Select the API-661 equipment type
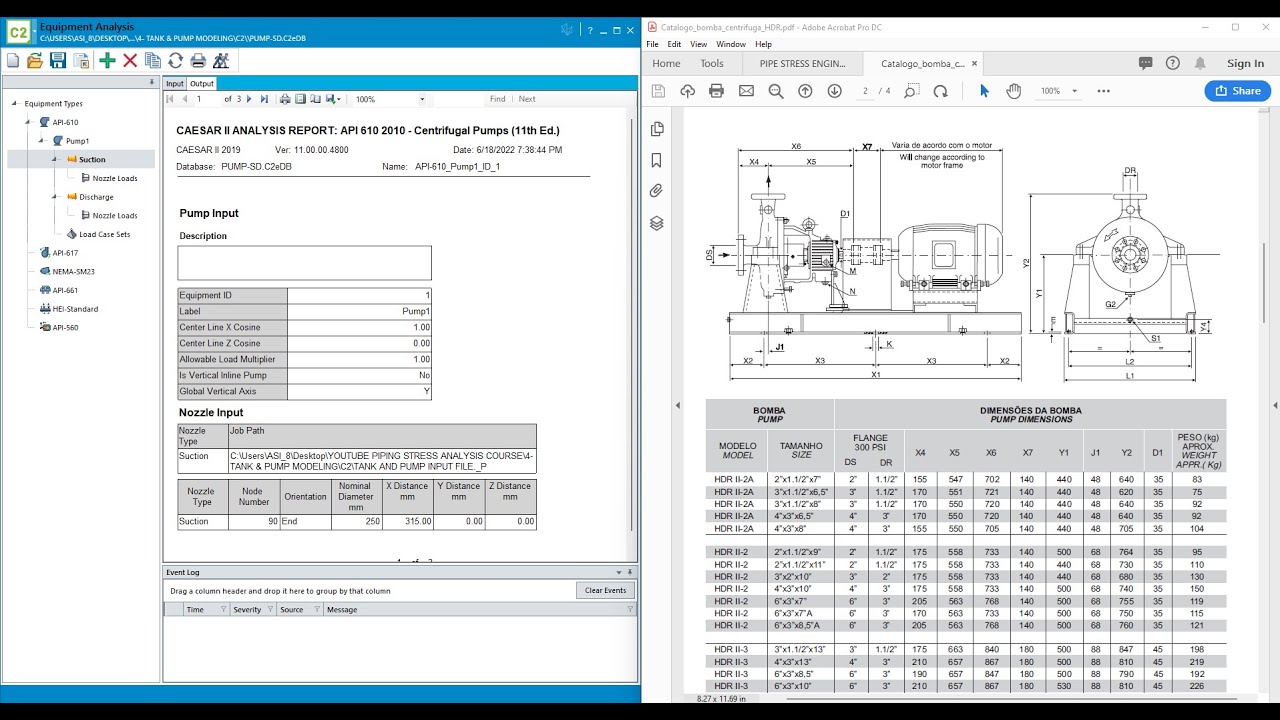The image size is (1280, 720). pyautogui.click(x=65, y=290)
